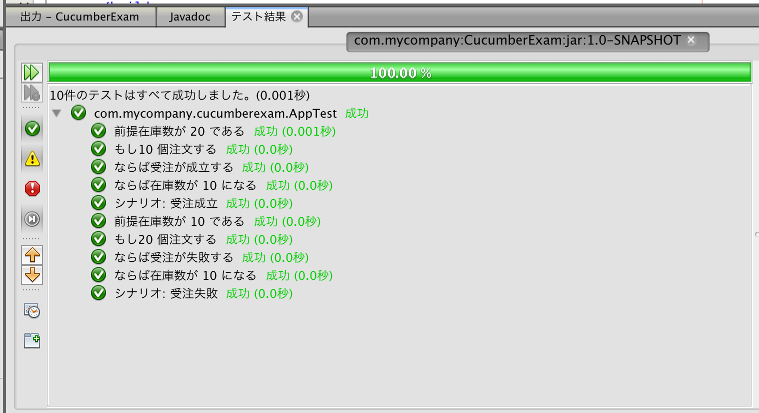Image resolution: width=759 pixels, height=413 pixels.
Task: Click the bottom sidebar icon with green plus
Action: tap(32, 341)
